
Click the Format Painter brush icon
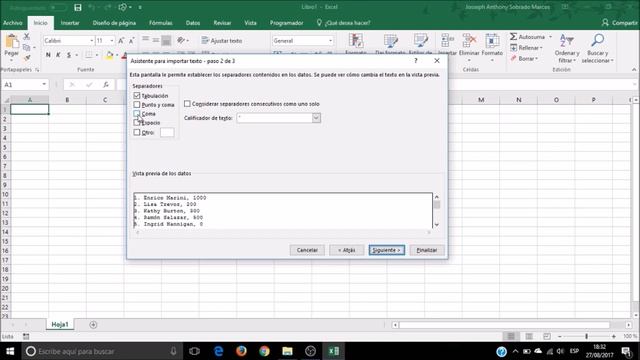pyautogui.click(x=27, y=58)
